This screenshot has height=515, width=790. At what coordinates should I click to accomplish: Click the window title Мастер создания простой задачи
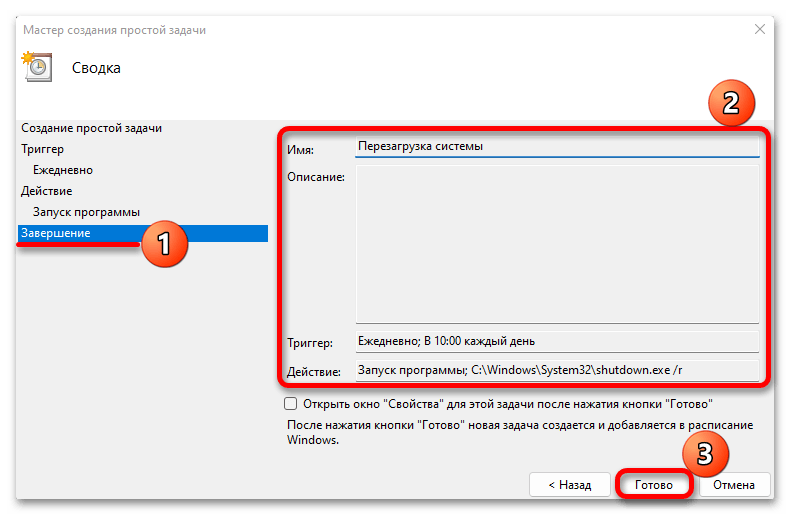114,30
